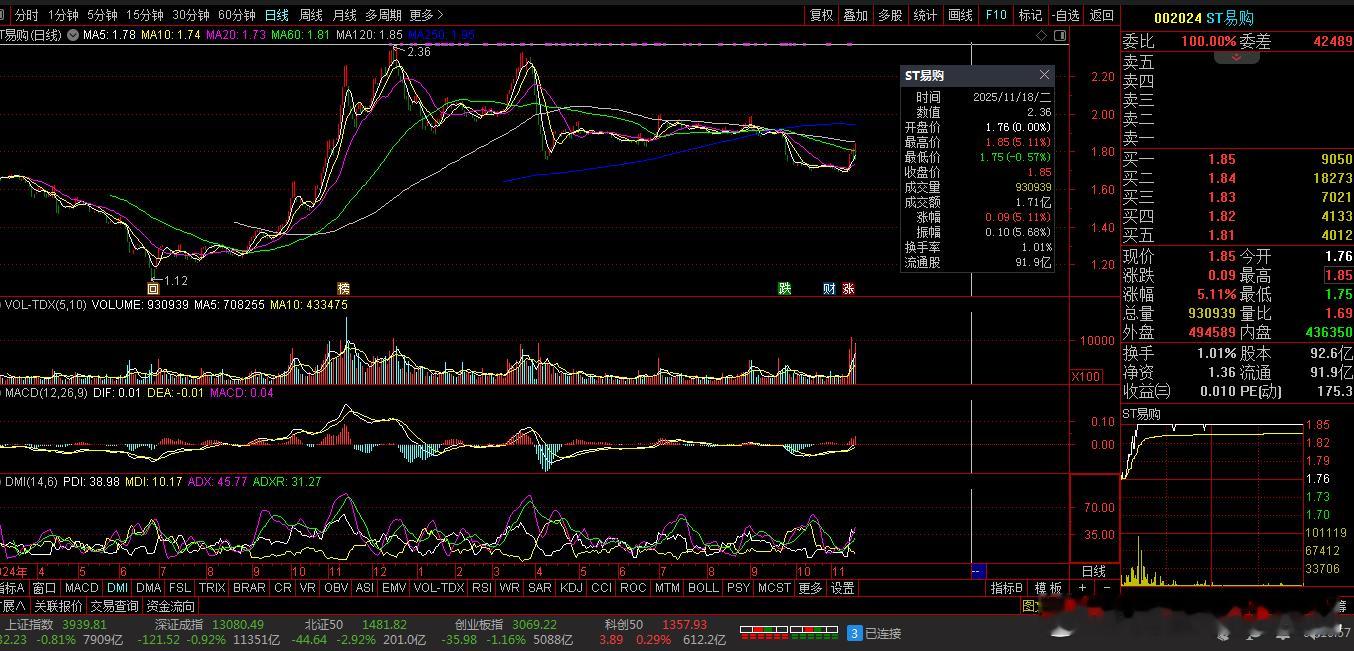
Task: Open the F10 company info
Action: click(x=996, y=15)
